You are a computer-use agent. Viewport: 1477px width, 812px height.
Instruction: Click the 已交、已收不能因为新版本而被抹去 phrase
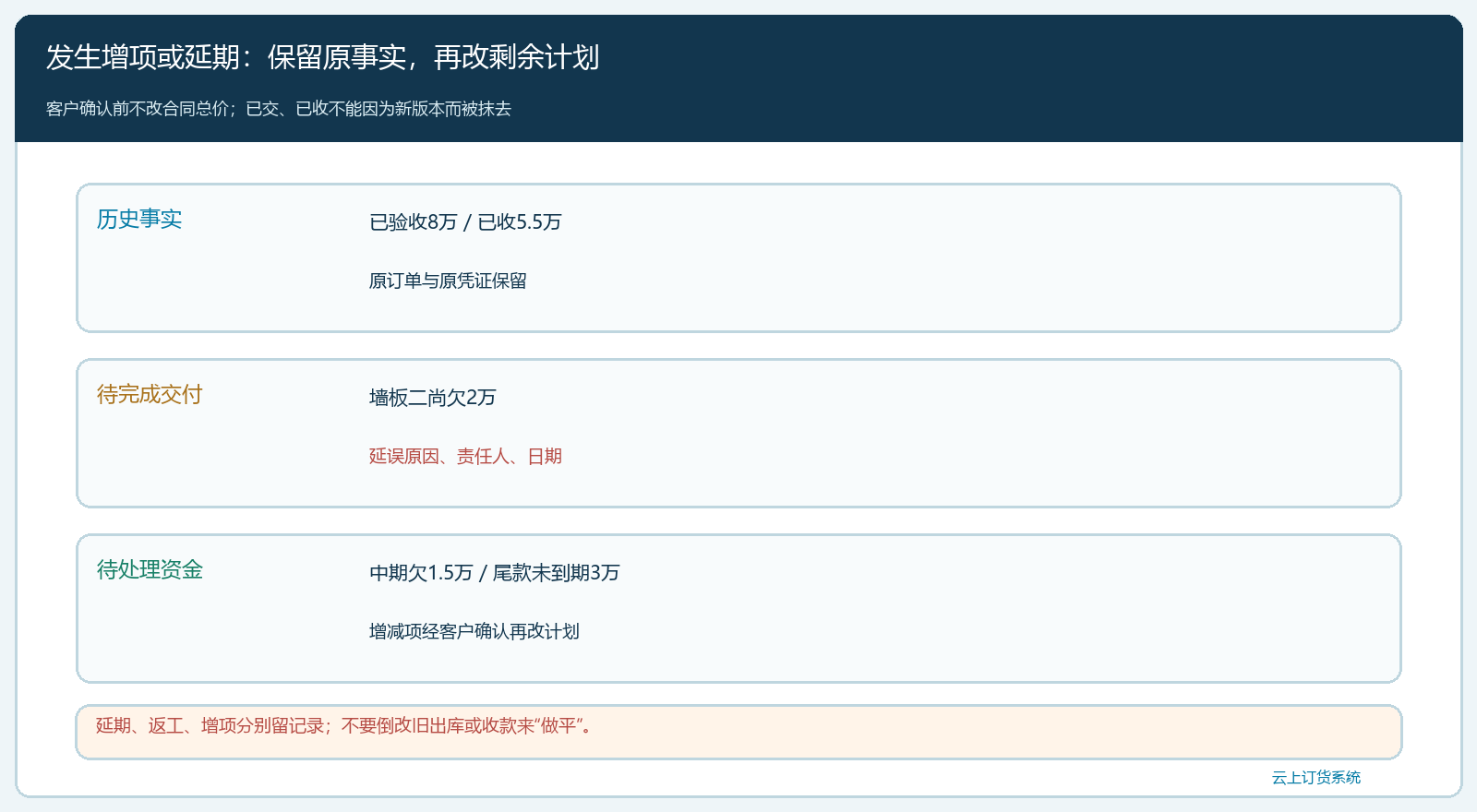tap(378, 109)
